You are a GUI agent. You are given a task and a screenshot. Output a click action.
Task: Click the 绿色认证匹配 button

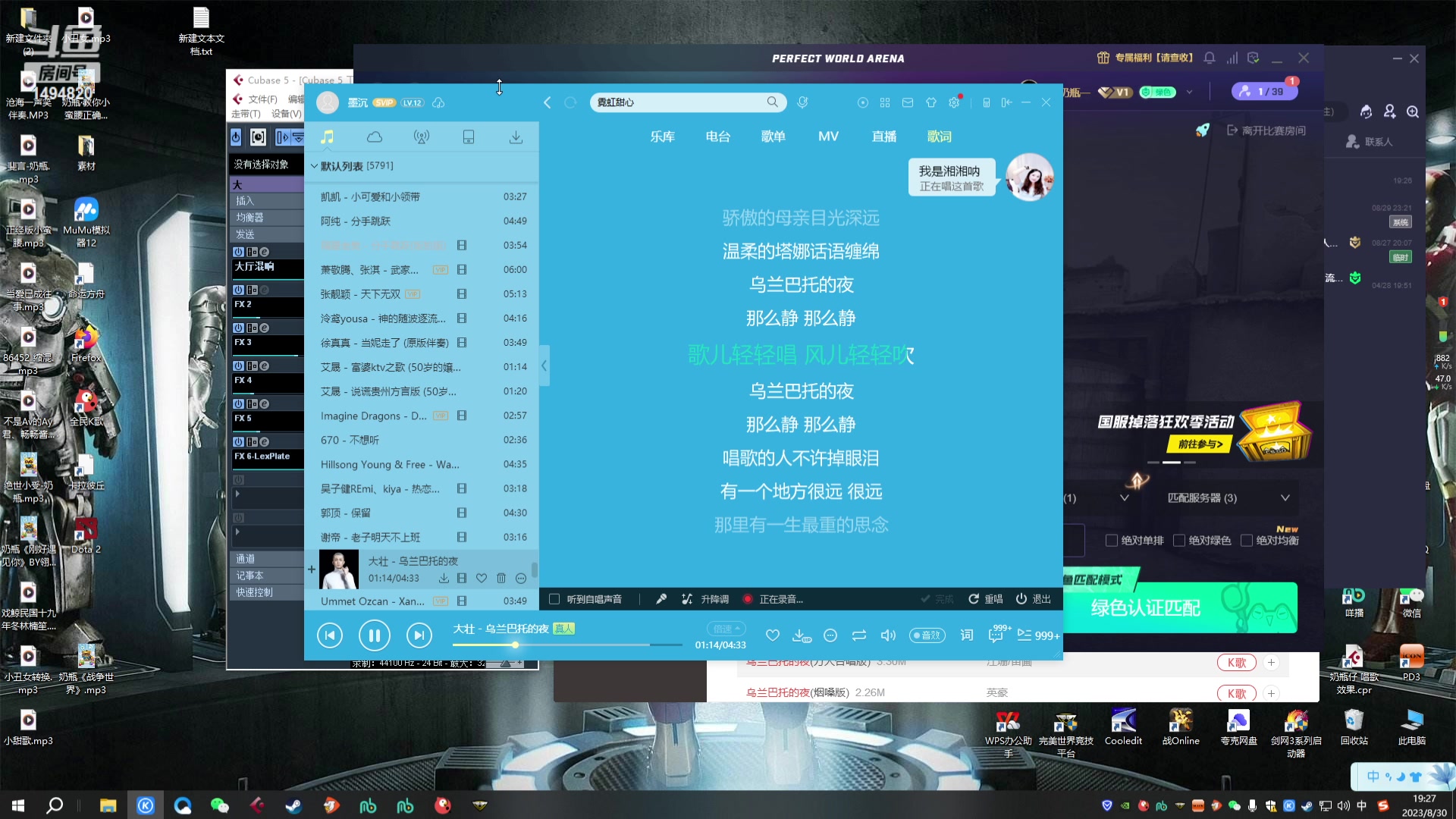coord(1181,607)
